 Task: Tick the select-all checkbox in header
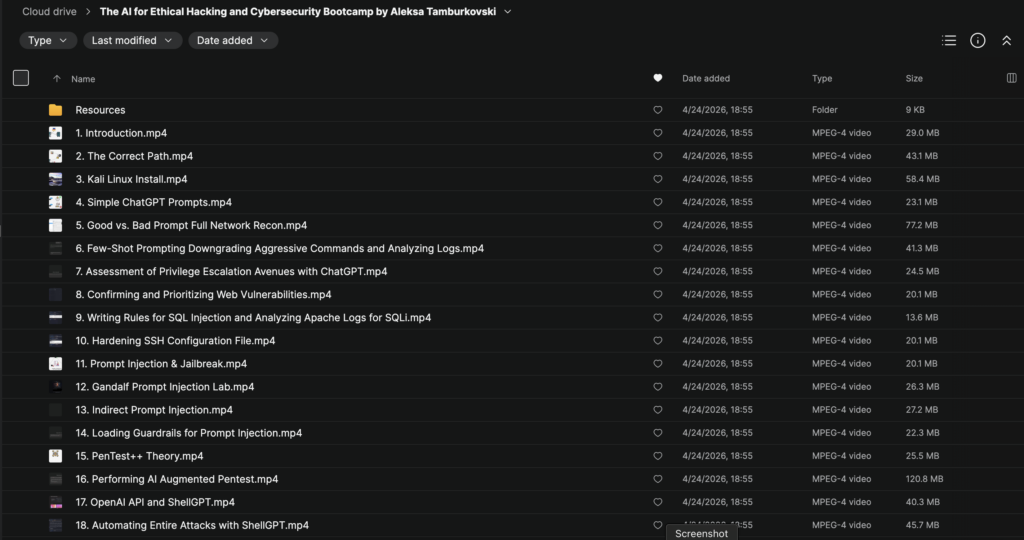point(21,78)
